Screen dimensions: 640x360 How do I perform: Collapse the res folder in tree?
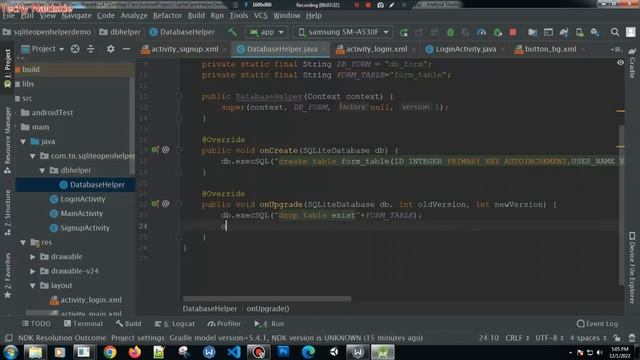pos(23,242)
